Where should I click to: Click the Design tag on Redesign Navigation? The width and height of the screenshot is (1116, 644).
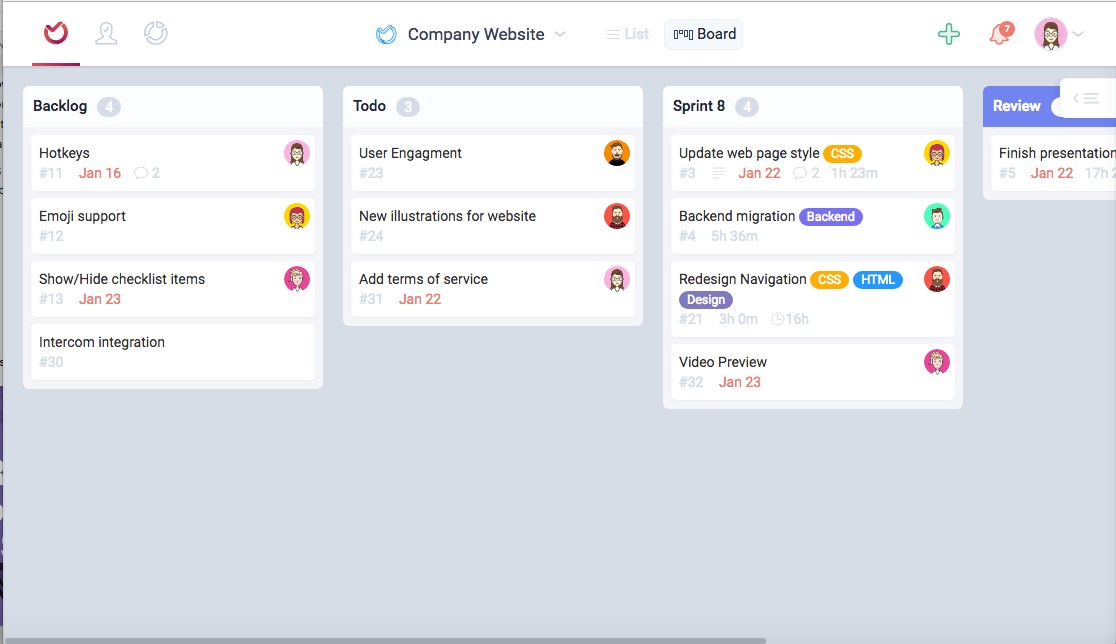click(x=705, y=300)
